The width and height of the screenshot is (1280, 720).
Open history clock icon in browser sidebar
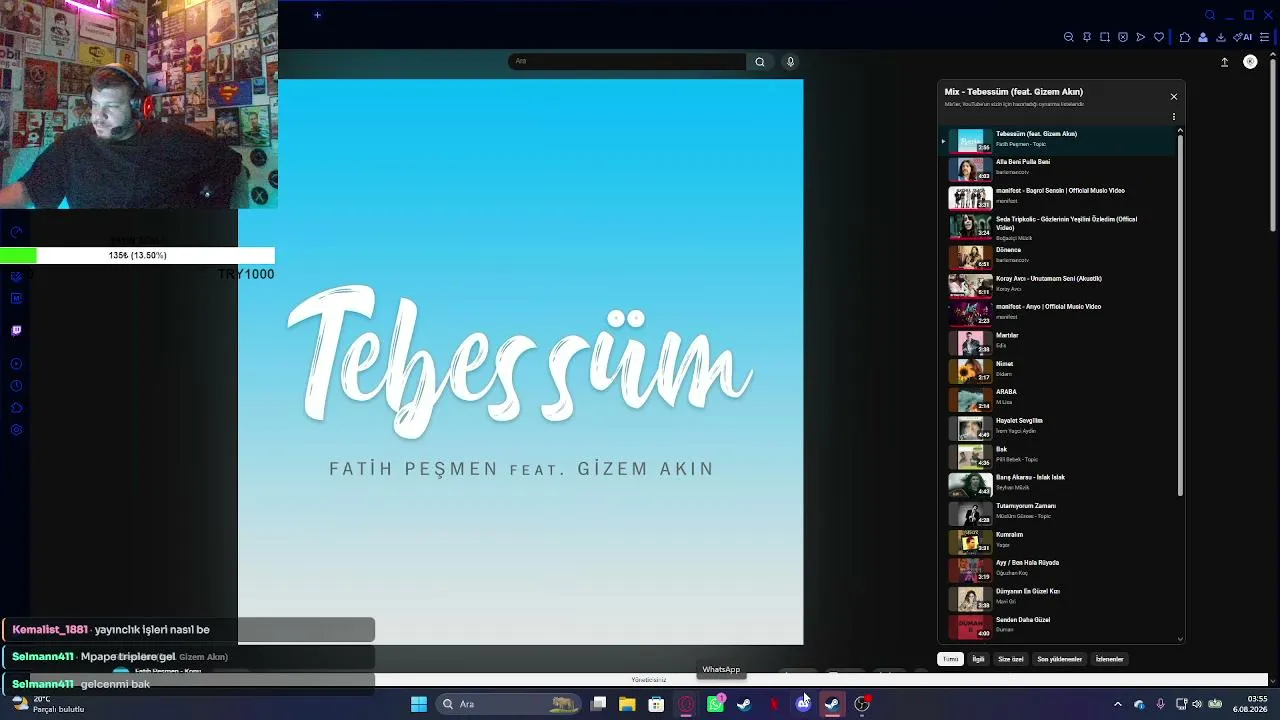pyautogui.click(x=16, y=386)
